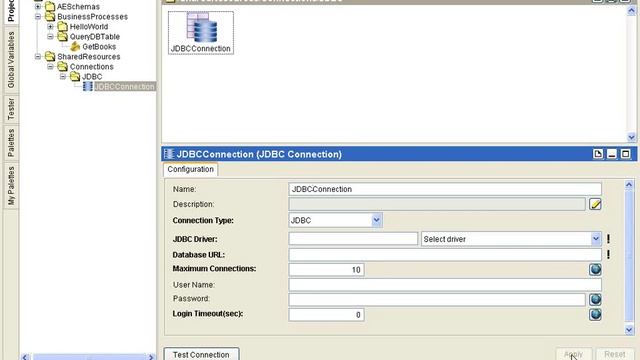Open the Description field edit pencil icon
Screen dimensions: 640x360
(595, 204)
